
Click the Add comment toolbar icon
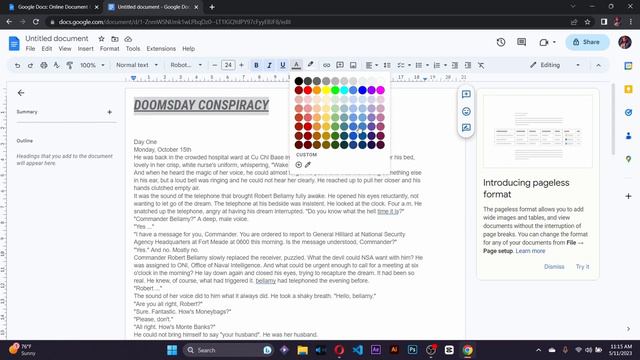coord(340,65)
